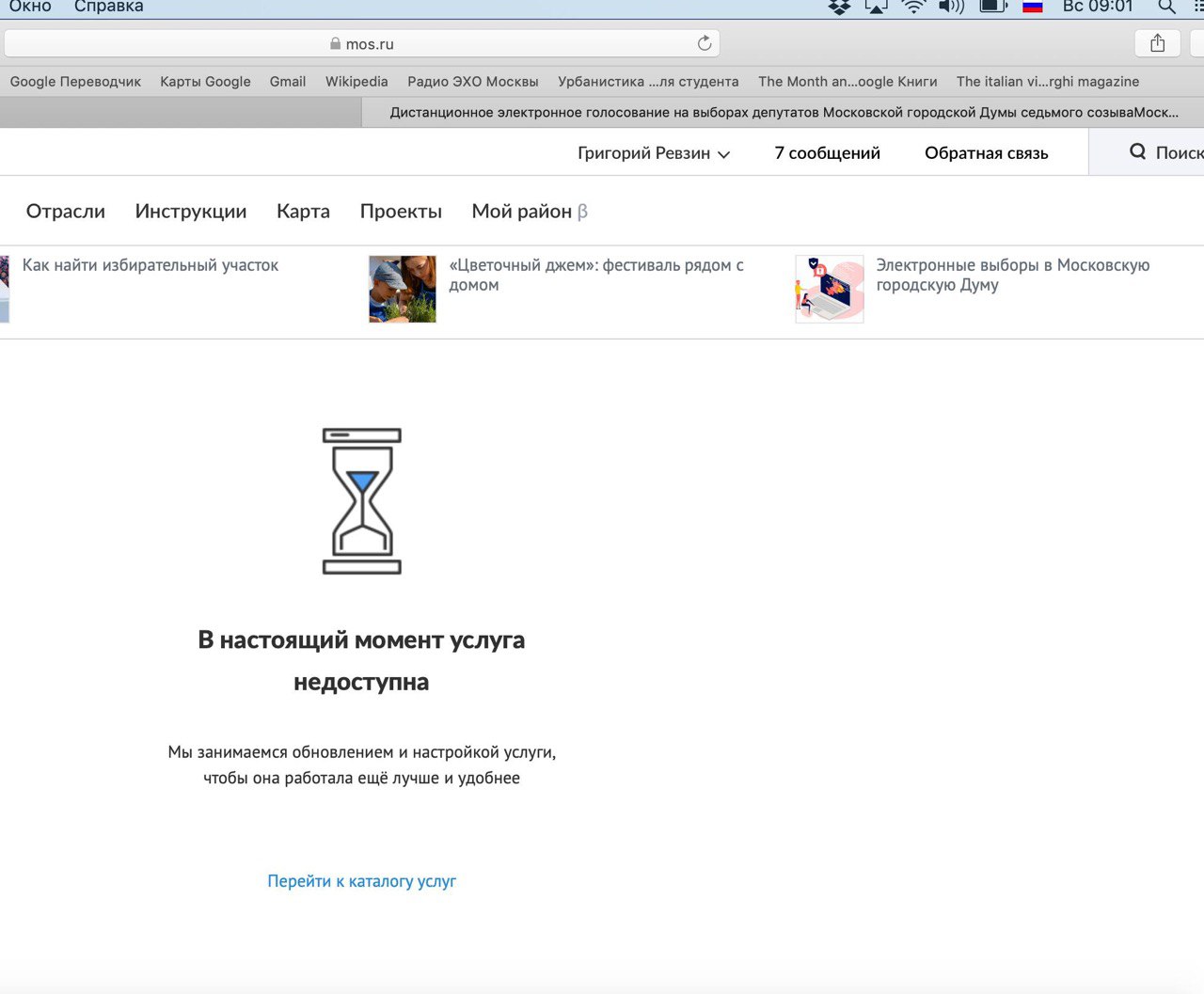Open the Карта menu item
Image resolution: width=1204 pixels, height=994 pixels.
pos(303,212)
